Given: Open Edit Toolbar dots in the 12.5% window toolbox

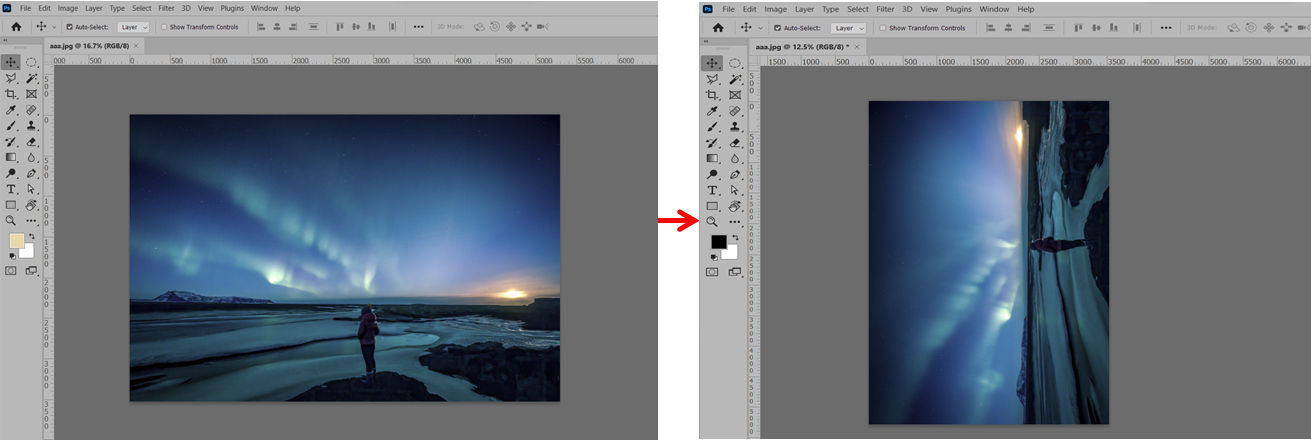Looking at the screenshot, I should tap(735, 222).
